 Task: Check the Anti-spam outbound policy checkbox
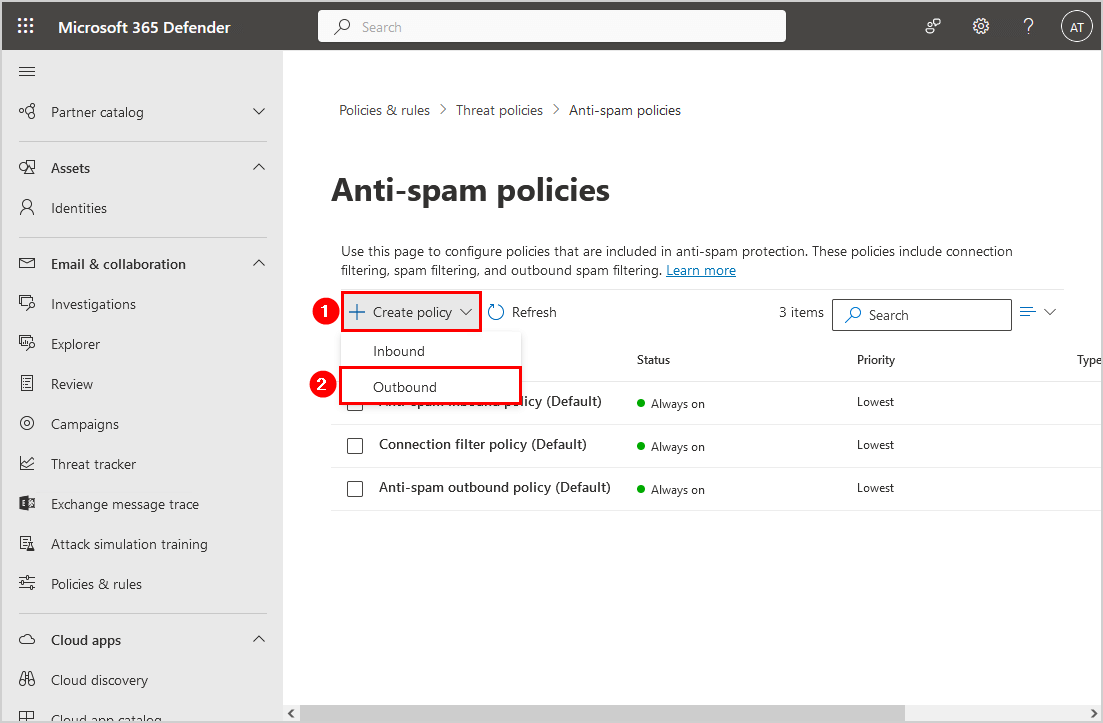[x=355, y=488]
